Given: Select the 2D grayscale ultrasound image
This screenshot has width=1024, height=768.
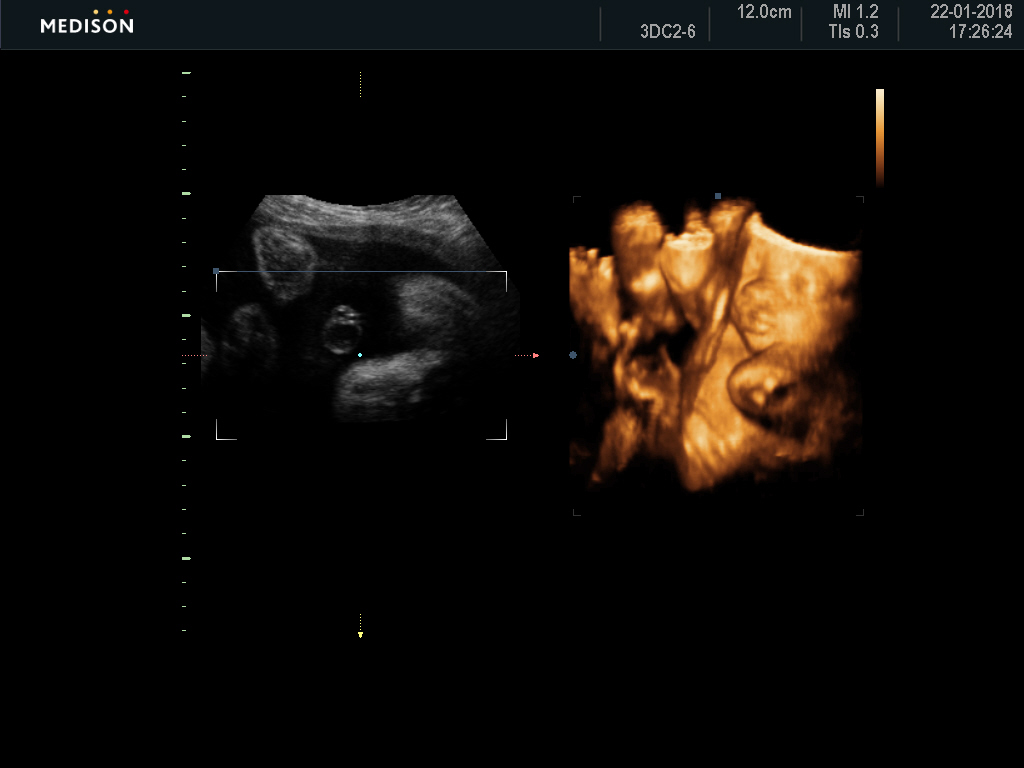Looking at the screenshot, I should click(x=360, y=310).
